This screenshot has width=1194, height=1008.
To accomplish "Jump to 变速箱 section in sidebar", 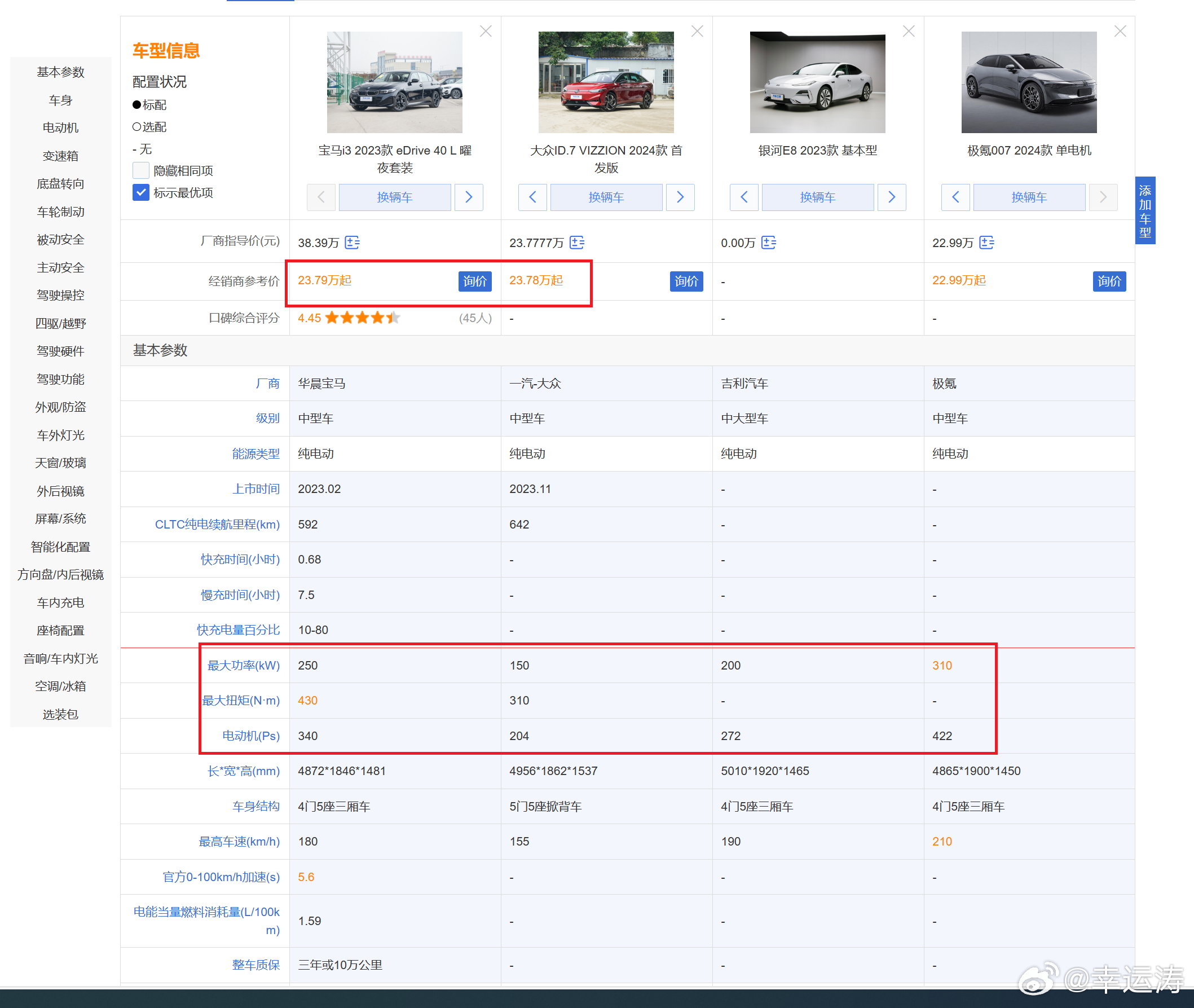I will point(60,156).
